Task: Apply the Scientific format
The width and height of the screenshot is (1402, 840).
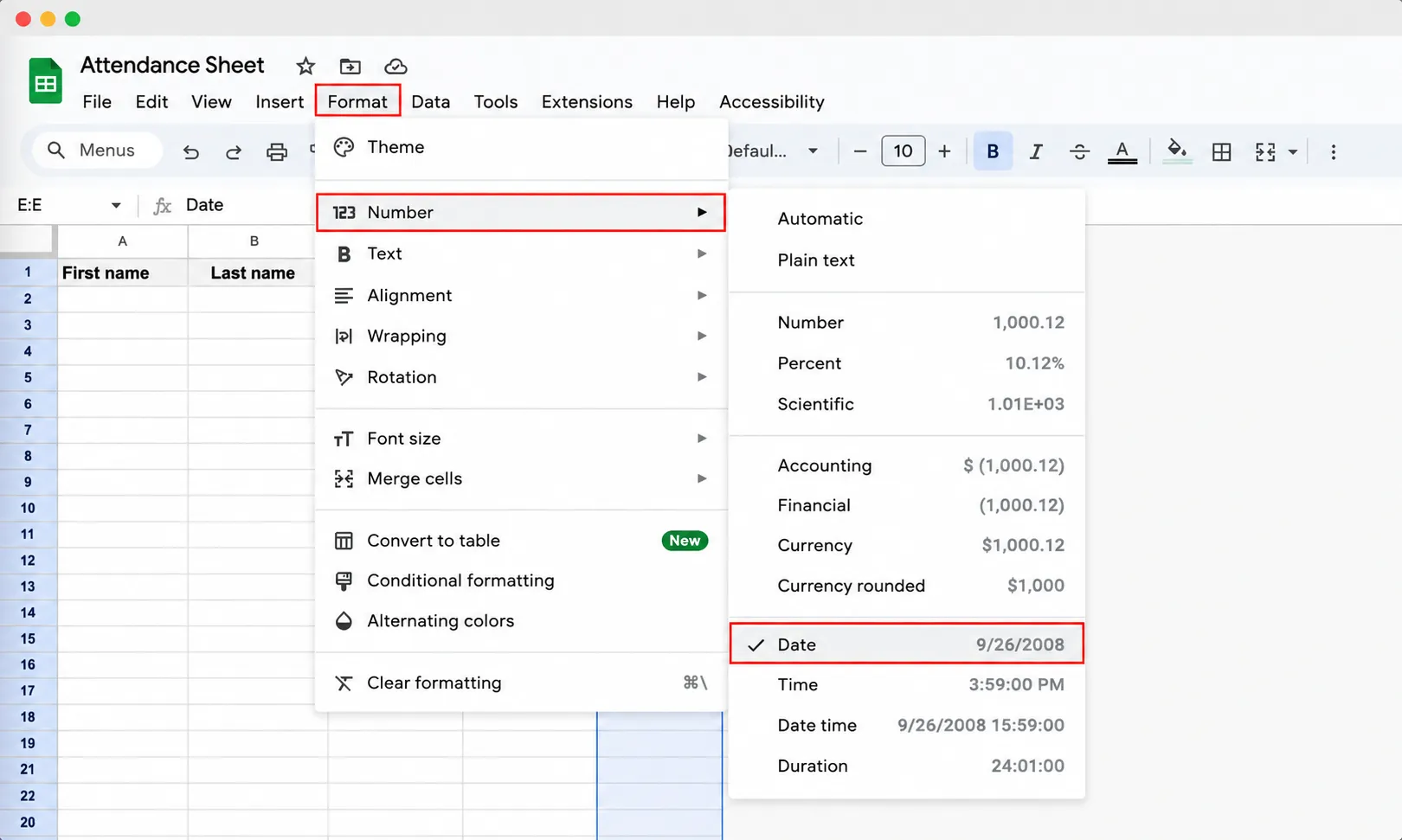Action: click(x=907, y=404)
